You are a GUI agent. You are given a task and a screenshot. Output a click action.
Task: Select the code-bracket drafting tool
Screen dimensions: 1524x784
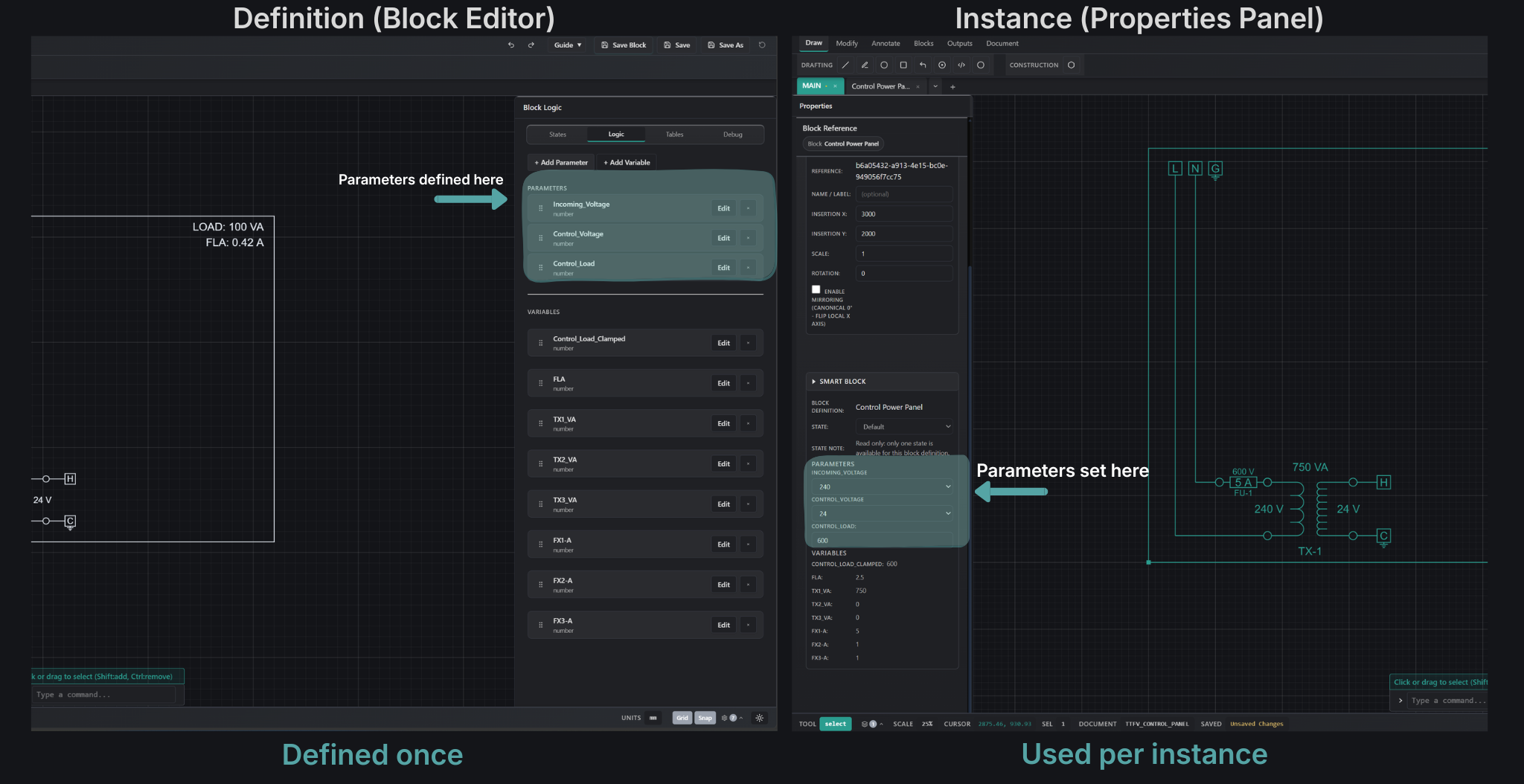(961, 65)
